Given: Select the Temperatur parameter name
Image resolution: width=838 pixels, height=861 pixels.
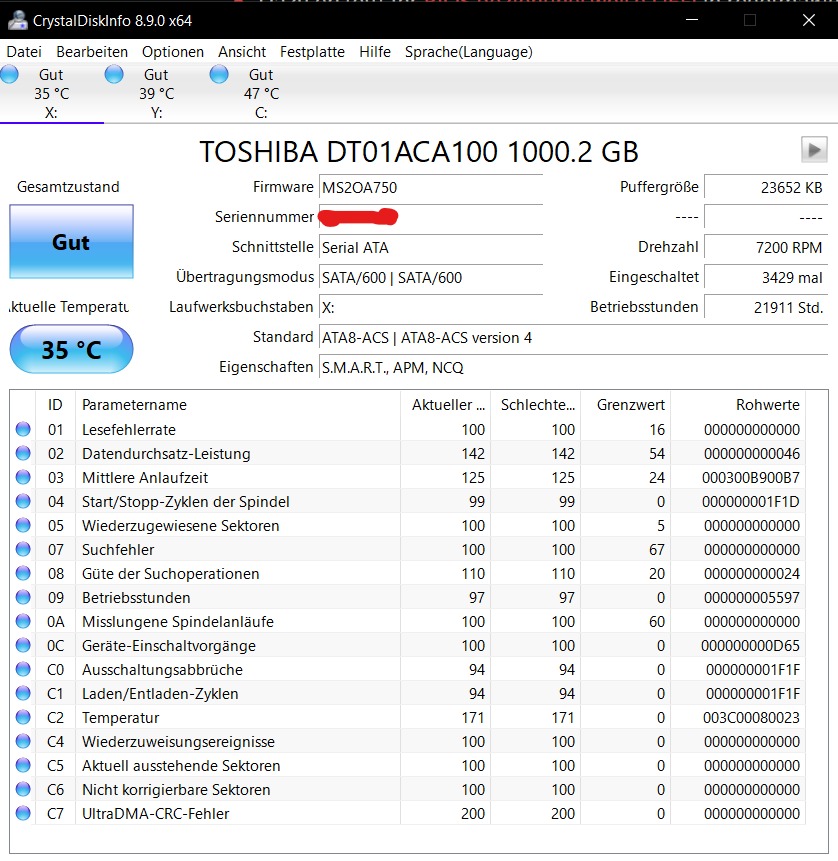Looking at the screenshot, I should [x=121, y=718].
